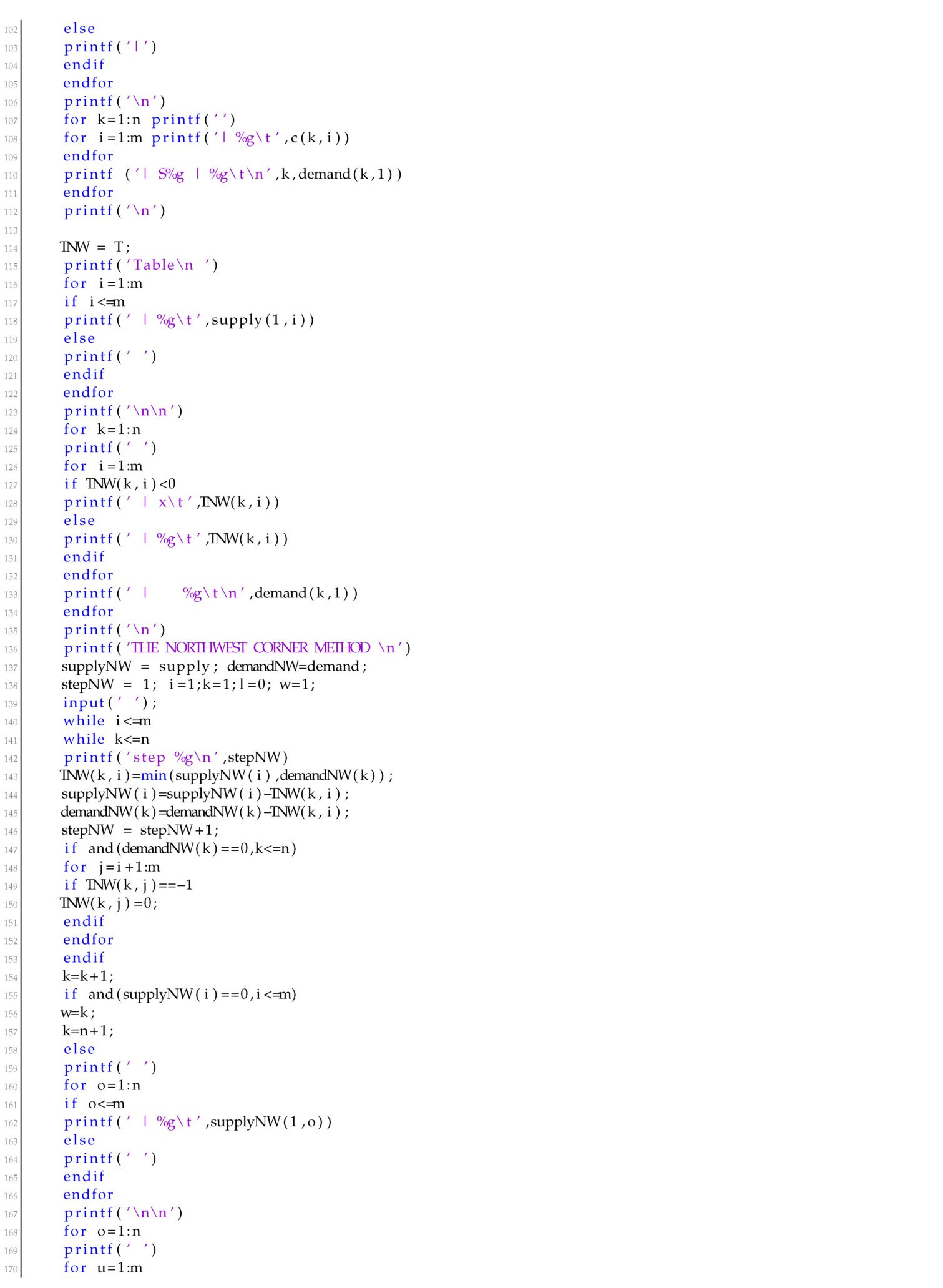Viewport: 943px width, 1288px height.
Task: Click the "TNW(k,j)=0;" assignment
Action: [x=109, y=903]
